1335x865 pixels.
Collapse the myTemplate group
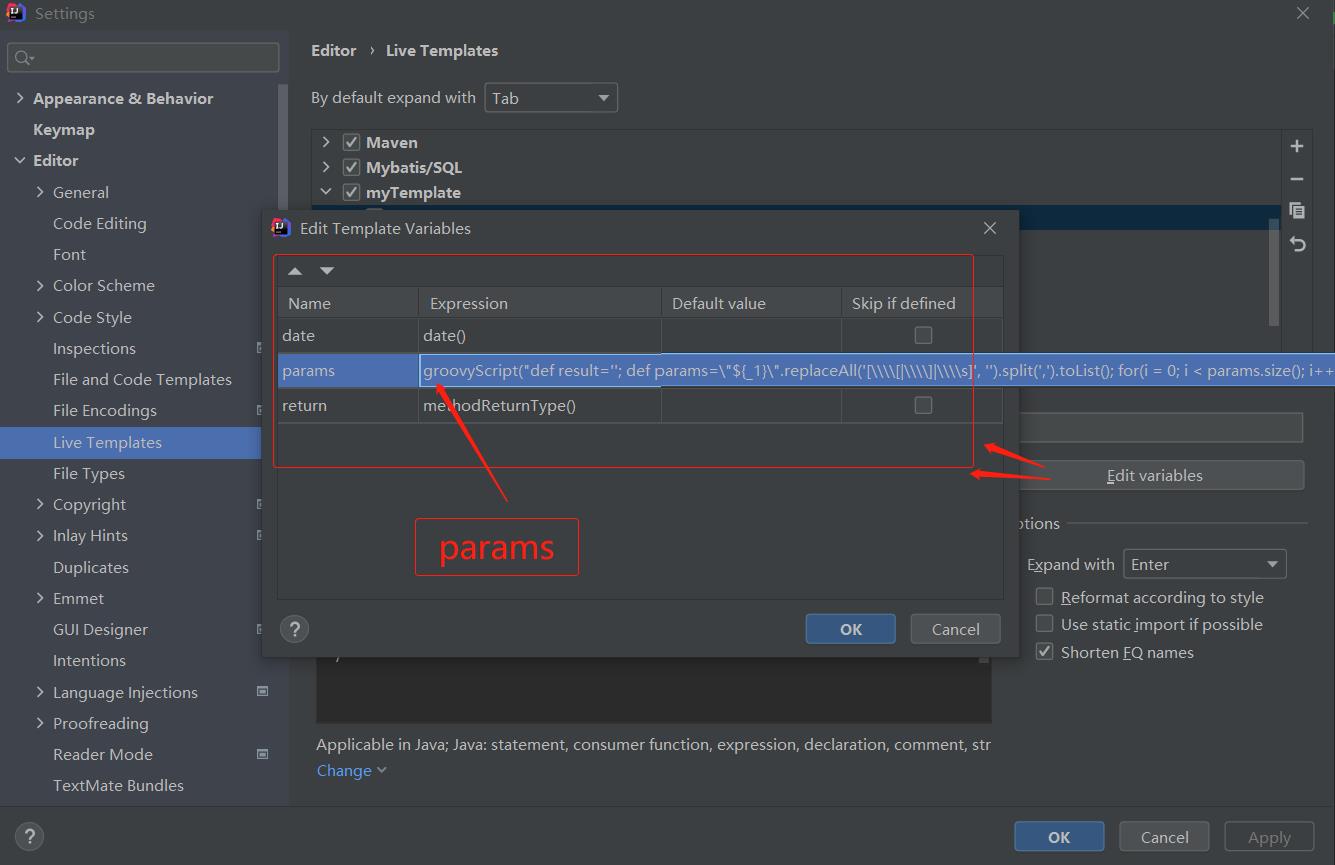[326, 192]
